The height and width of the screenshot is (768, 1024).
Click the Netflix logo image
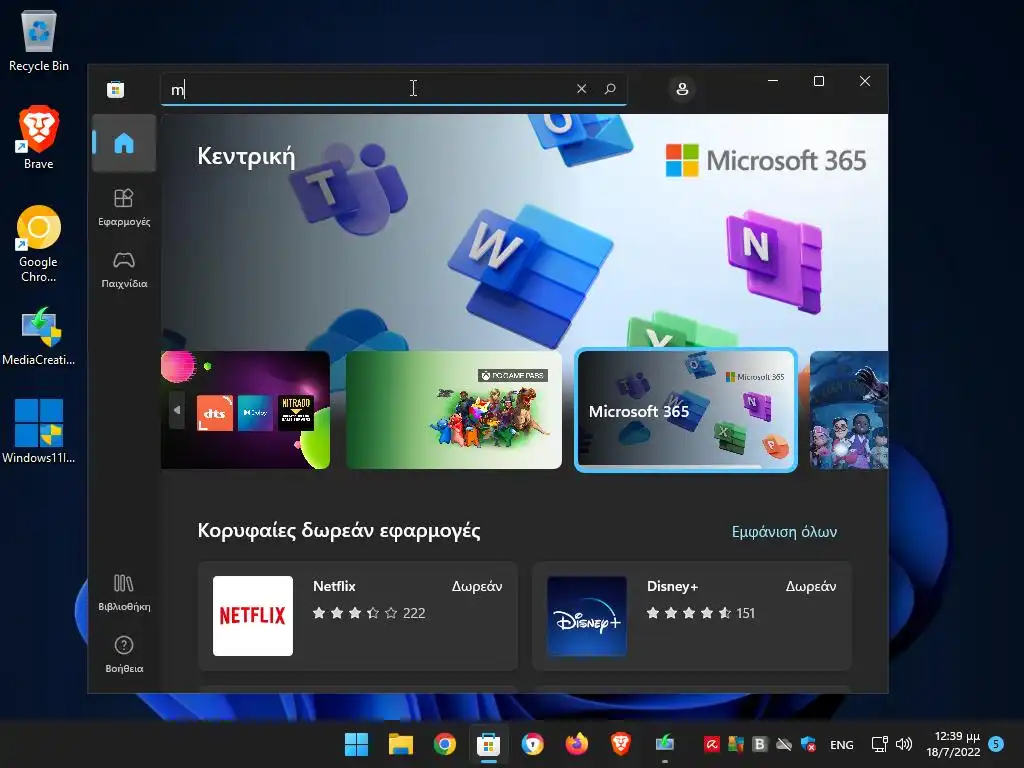[x=253, y=616]
